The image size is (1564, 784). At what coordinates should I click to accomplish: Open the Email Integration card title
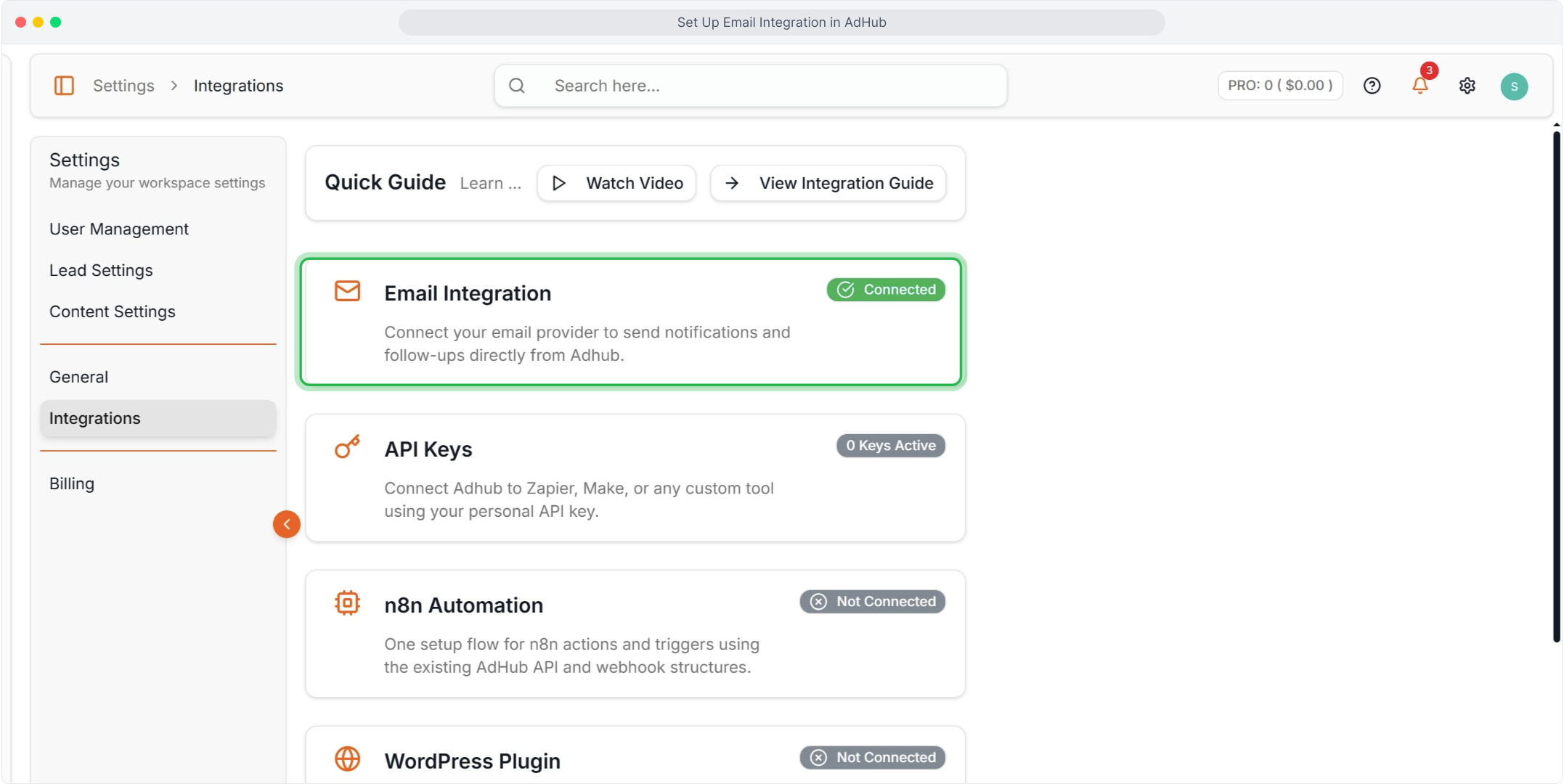[468, 293]
